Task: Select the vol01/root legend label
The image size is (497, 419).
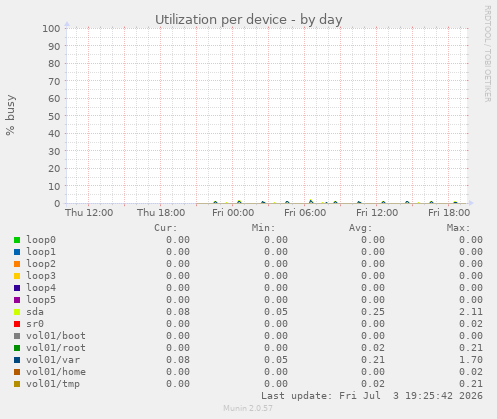Action: (56, 348)
